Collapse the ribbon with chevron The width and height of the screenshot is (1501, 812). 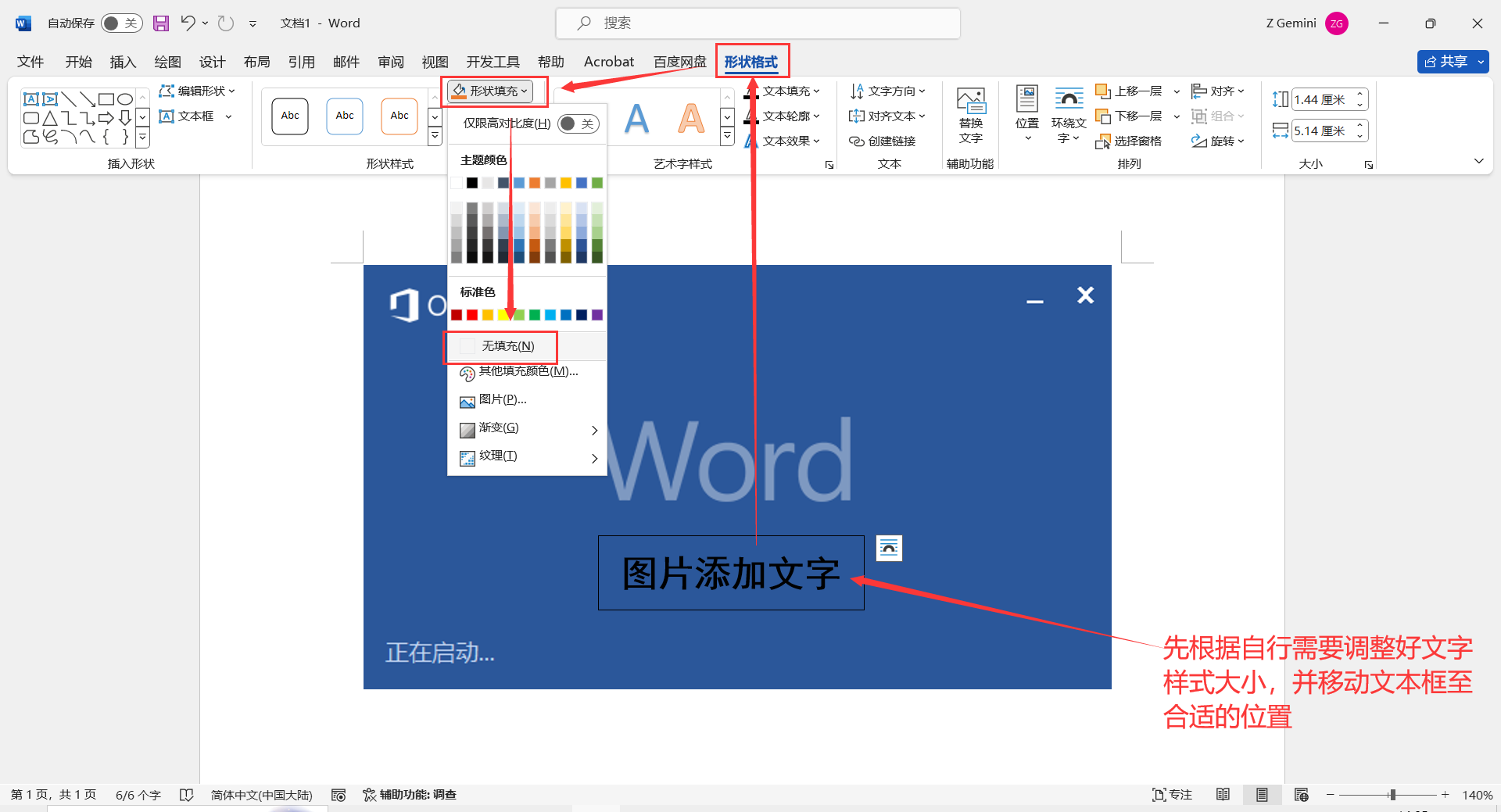pos(1478,161)
